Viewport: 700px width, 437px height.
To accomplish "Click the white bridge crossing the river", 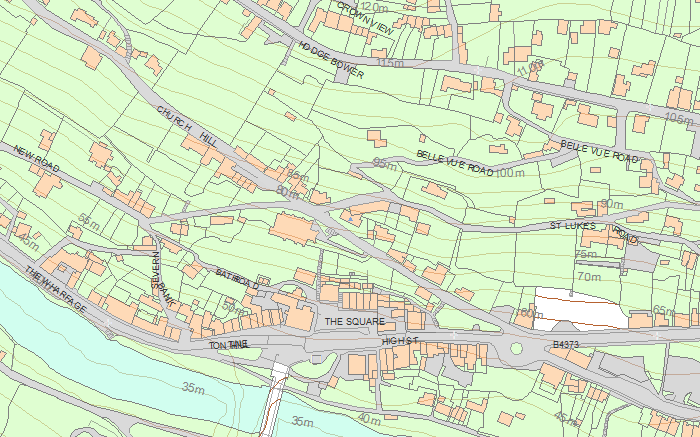I will tap(274, 399).
